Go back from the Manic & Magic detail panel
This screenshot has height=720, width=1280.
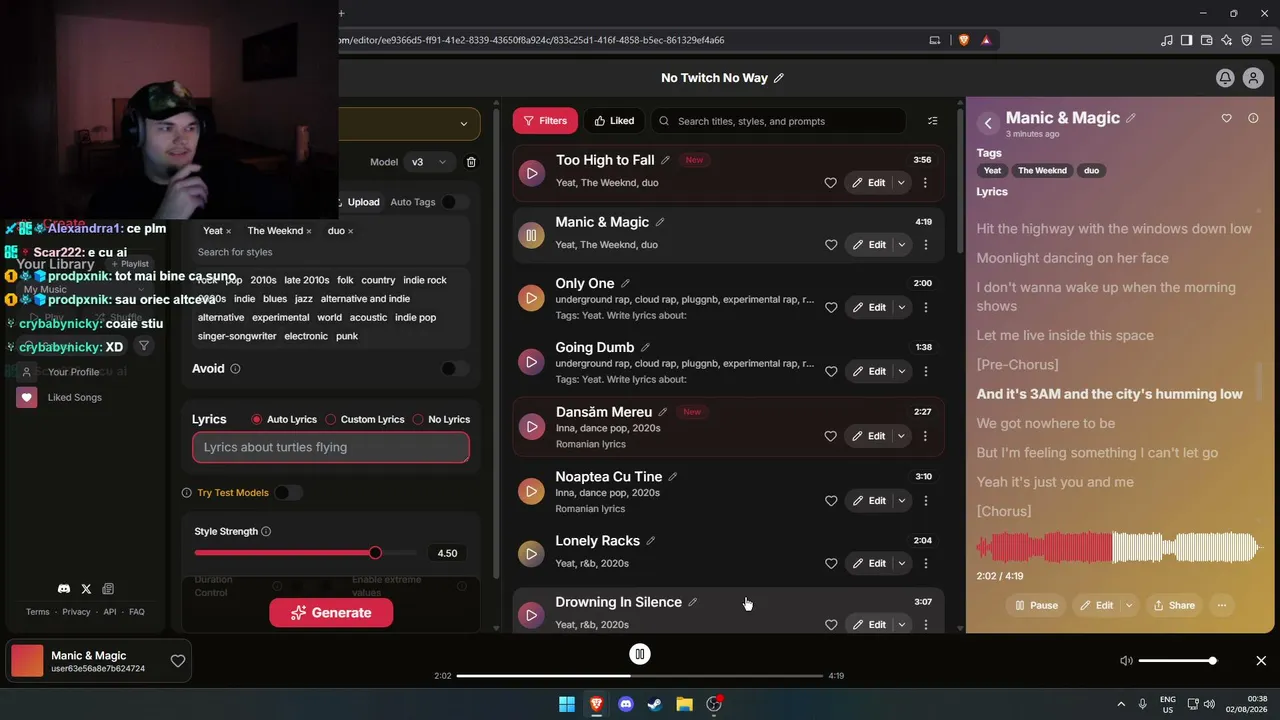point(988,123)
